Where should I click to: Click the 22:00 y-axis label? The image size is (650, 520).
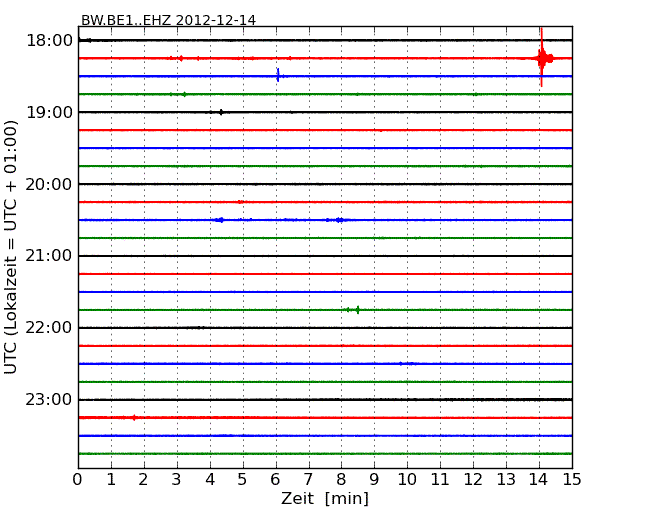(49, 328)
